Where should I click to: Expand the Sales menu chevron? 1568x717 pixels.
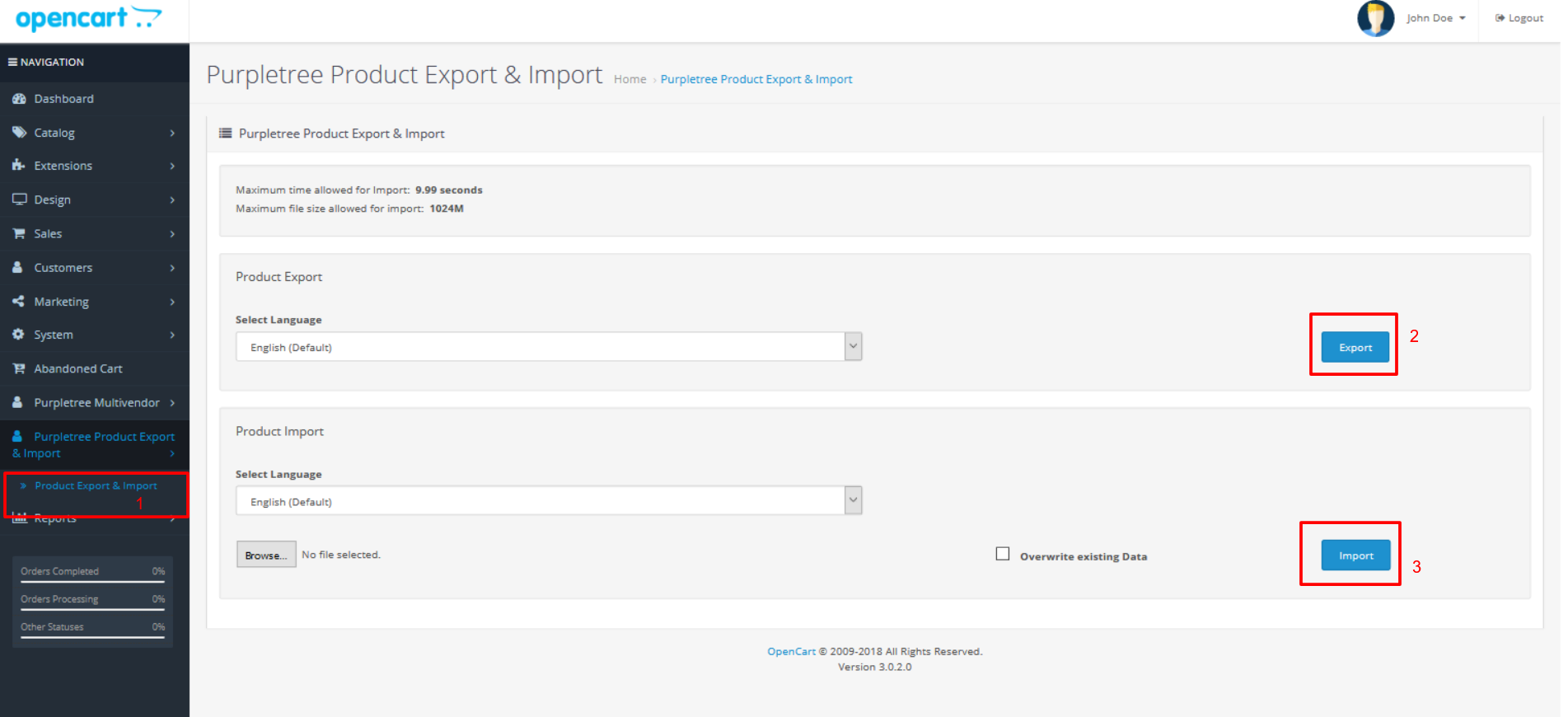pyautogui.click(x=172, y=234)
